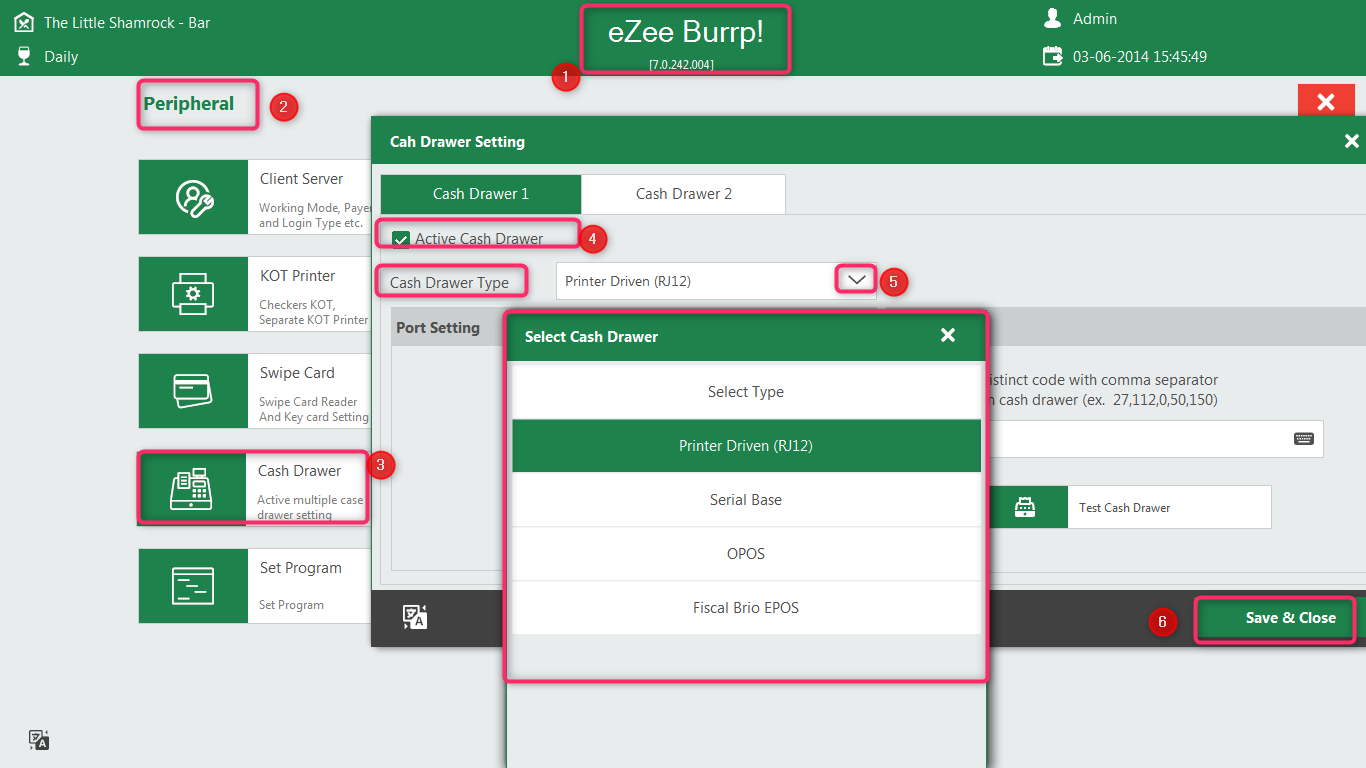Open Set Program label
Image resolution: width=1366 pixels, height=768 pixels.
pyautogui.click(x=301, y=568)
